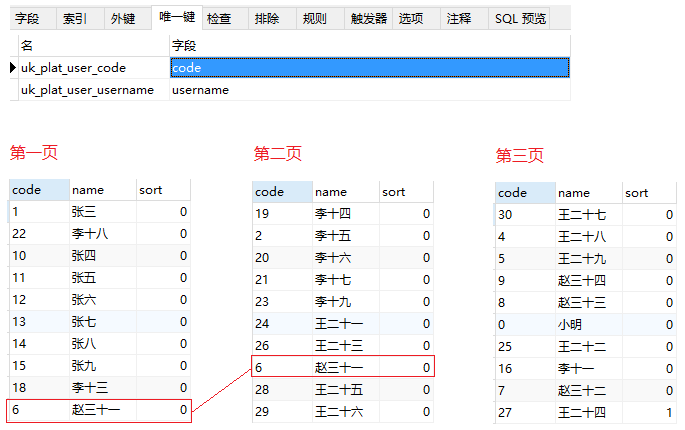This screenshot has height=430, width=685.
Task: Click the sort column header on page two
Action: click(406, 192)
